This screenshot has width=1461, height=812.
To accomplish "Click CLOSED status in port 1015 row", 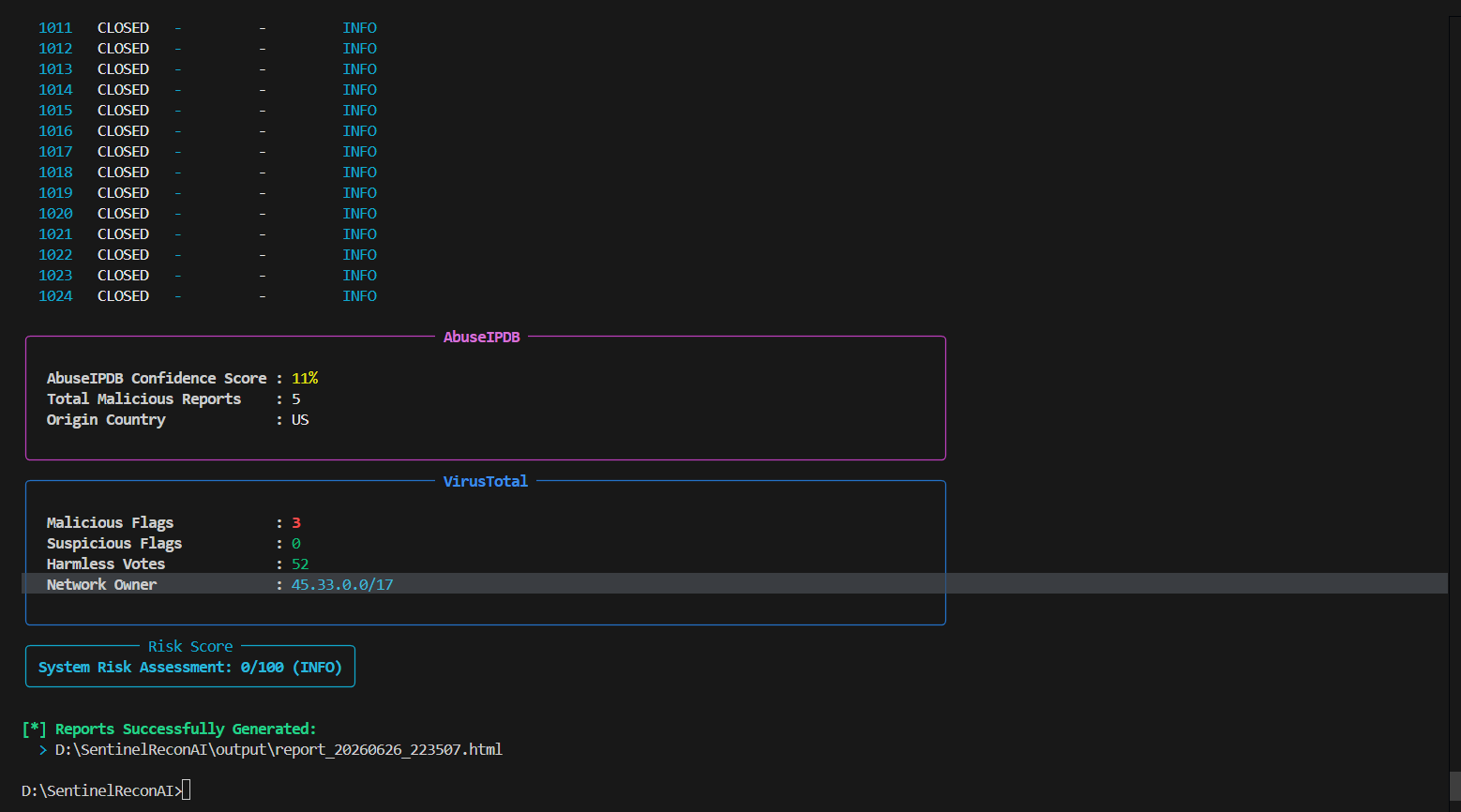I will (x=123, y=111).
